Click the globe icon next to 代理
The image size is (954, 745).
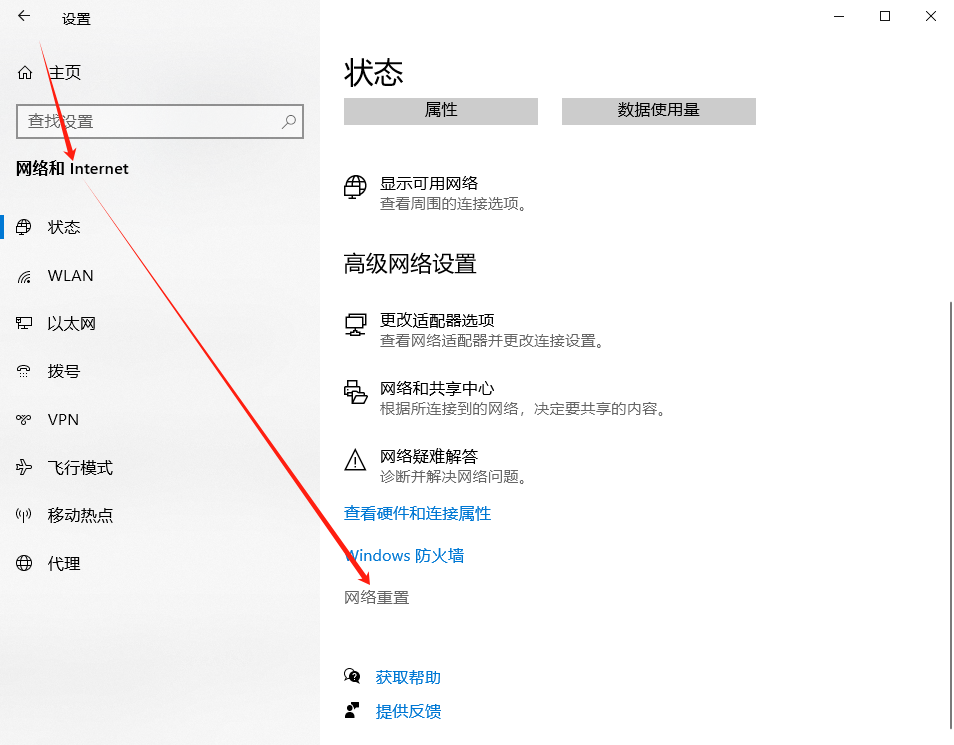pos(24,563)
